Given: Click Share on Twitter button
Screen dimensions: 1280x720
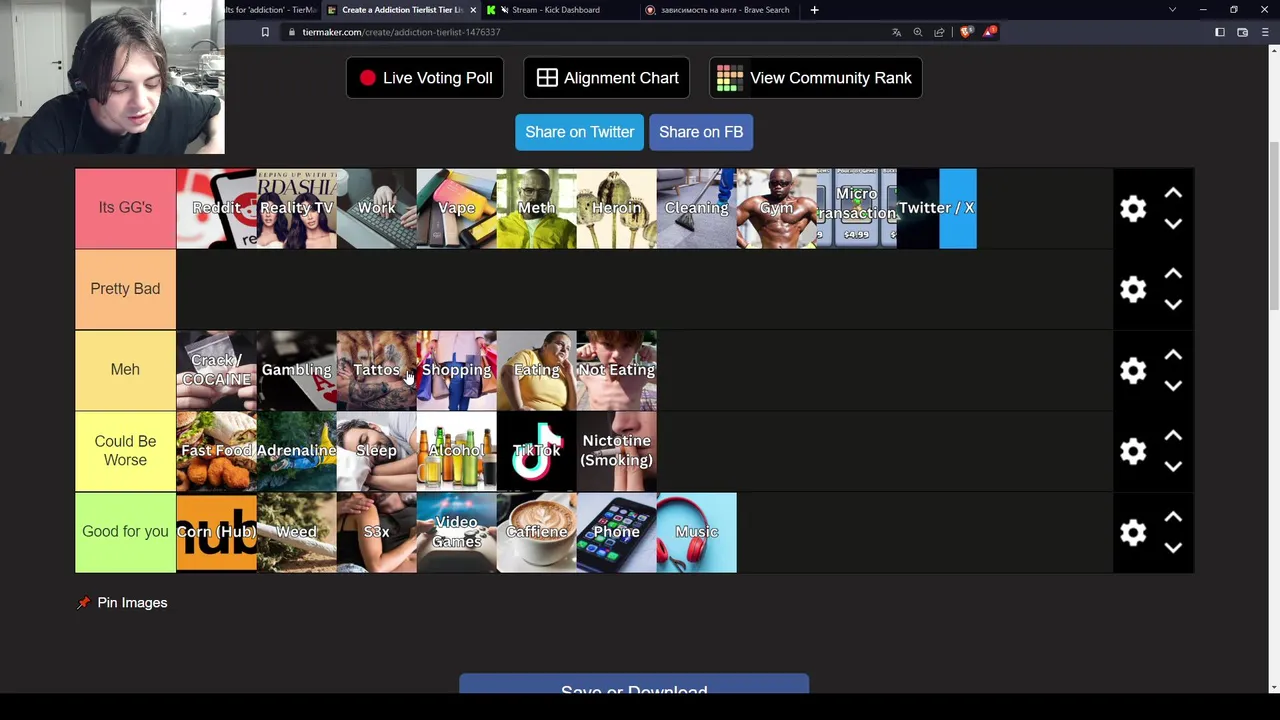Looking at the screenshot, I should click(x=580, y=132).
